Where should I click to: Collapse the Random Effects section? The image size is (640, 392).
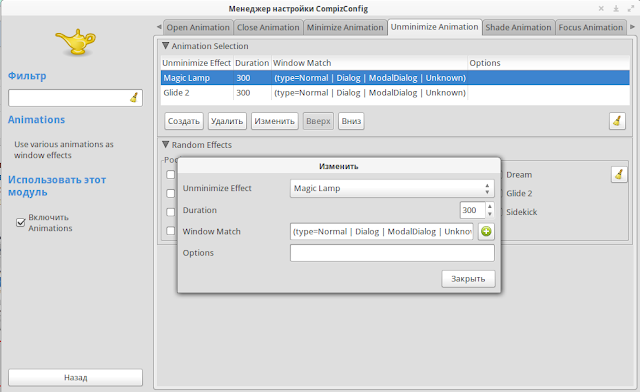coord(166,145)
